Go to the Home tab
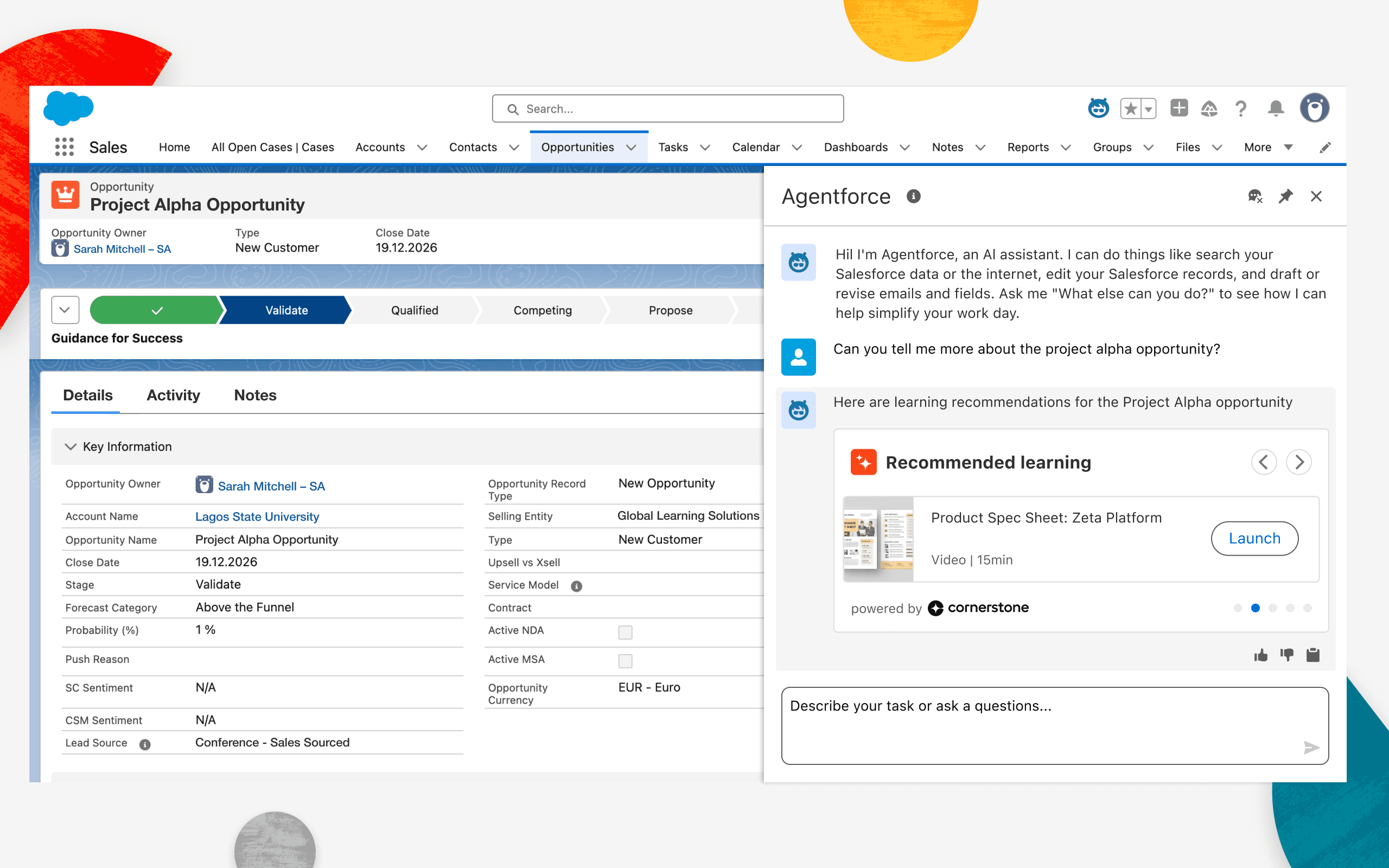 pos(175,148)
